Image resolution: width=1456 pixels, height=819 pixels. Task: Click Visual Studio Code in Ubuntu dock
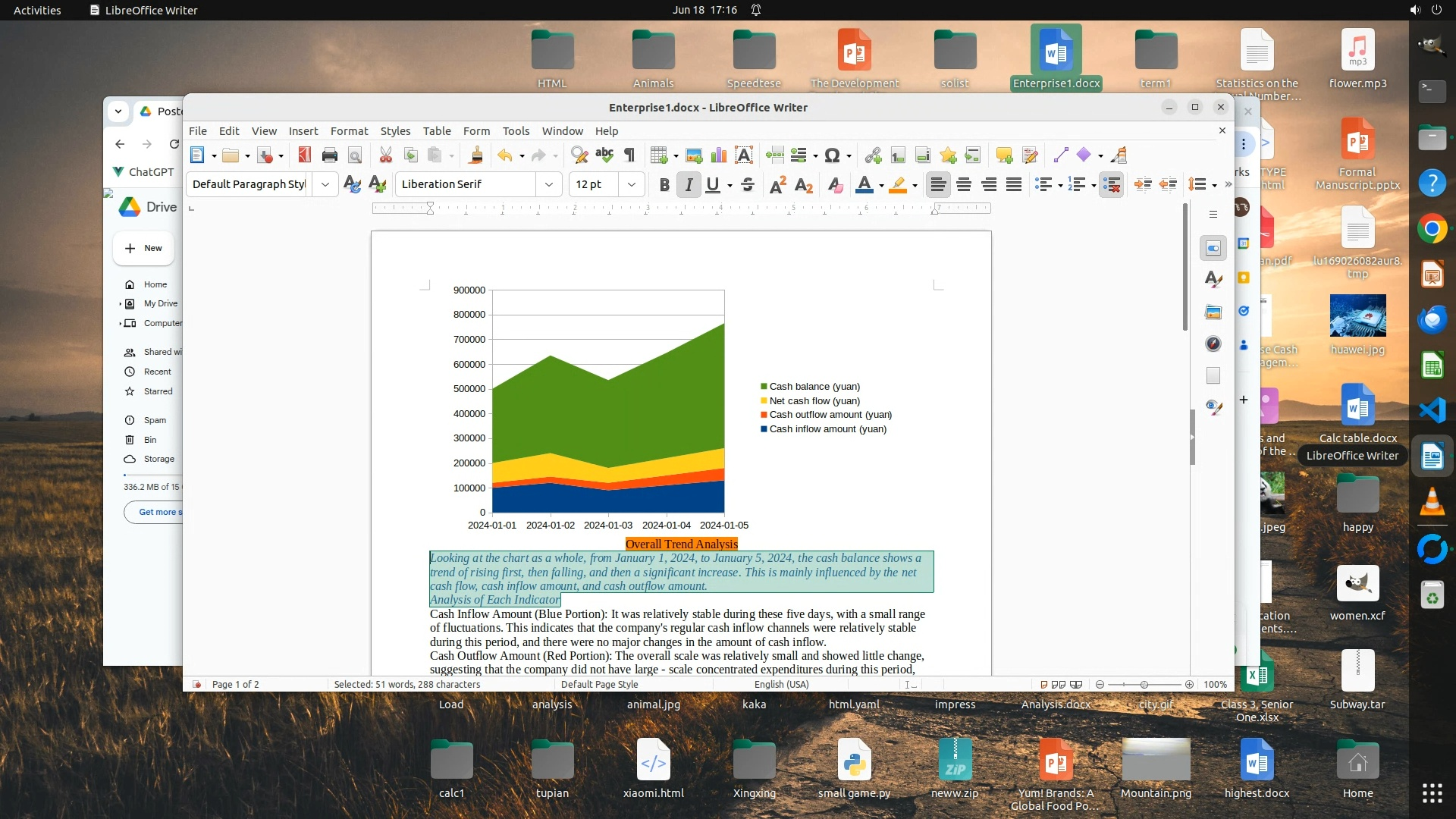click(1432, 410)
